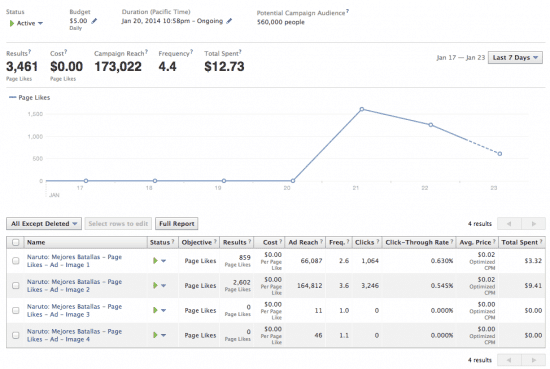Screen dimensions: 550x369
Task: Click the Jan 20 chart data point
Action: (x=293, y=181)
